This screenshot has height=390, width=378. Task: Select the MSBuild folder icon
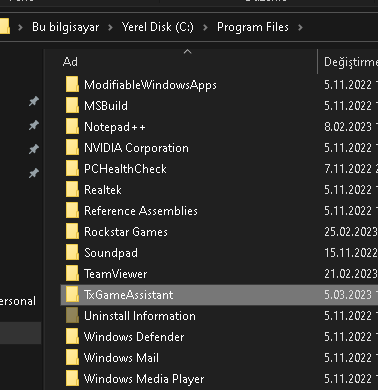pyautogui.click(x=72, y=106)
